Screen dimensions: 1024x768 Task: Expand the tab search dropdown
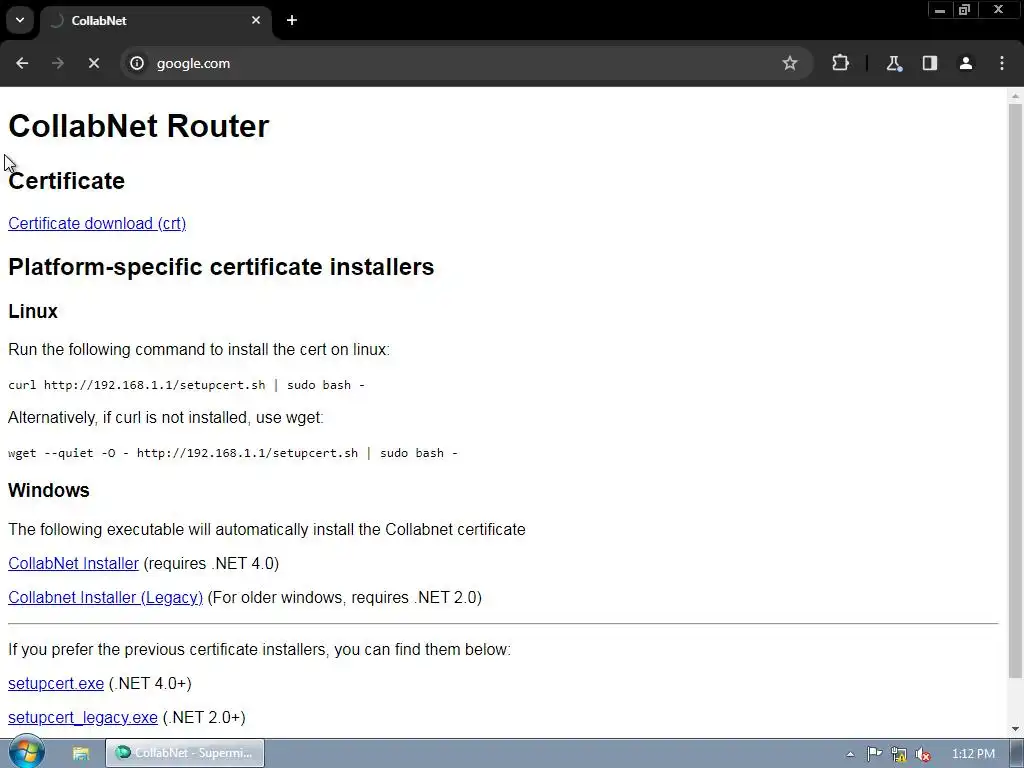20,20
